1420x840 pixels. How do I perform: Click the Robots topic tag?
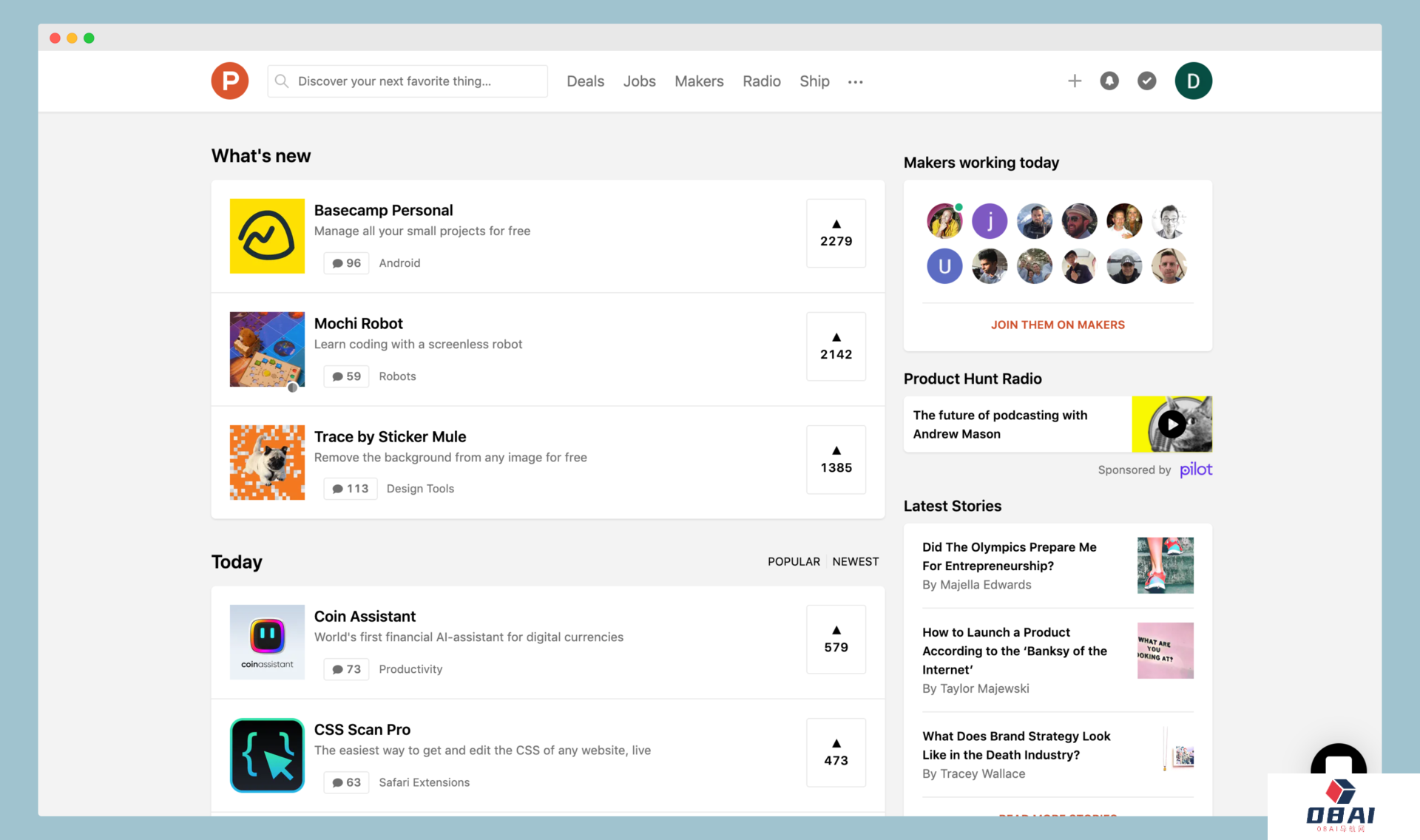(x=397, y=376)
